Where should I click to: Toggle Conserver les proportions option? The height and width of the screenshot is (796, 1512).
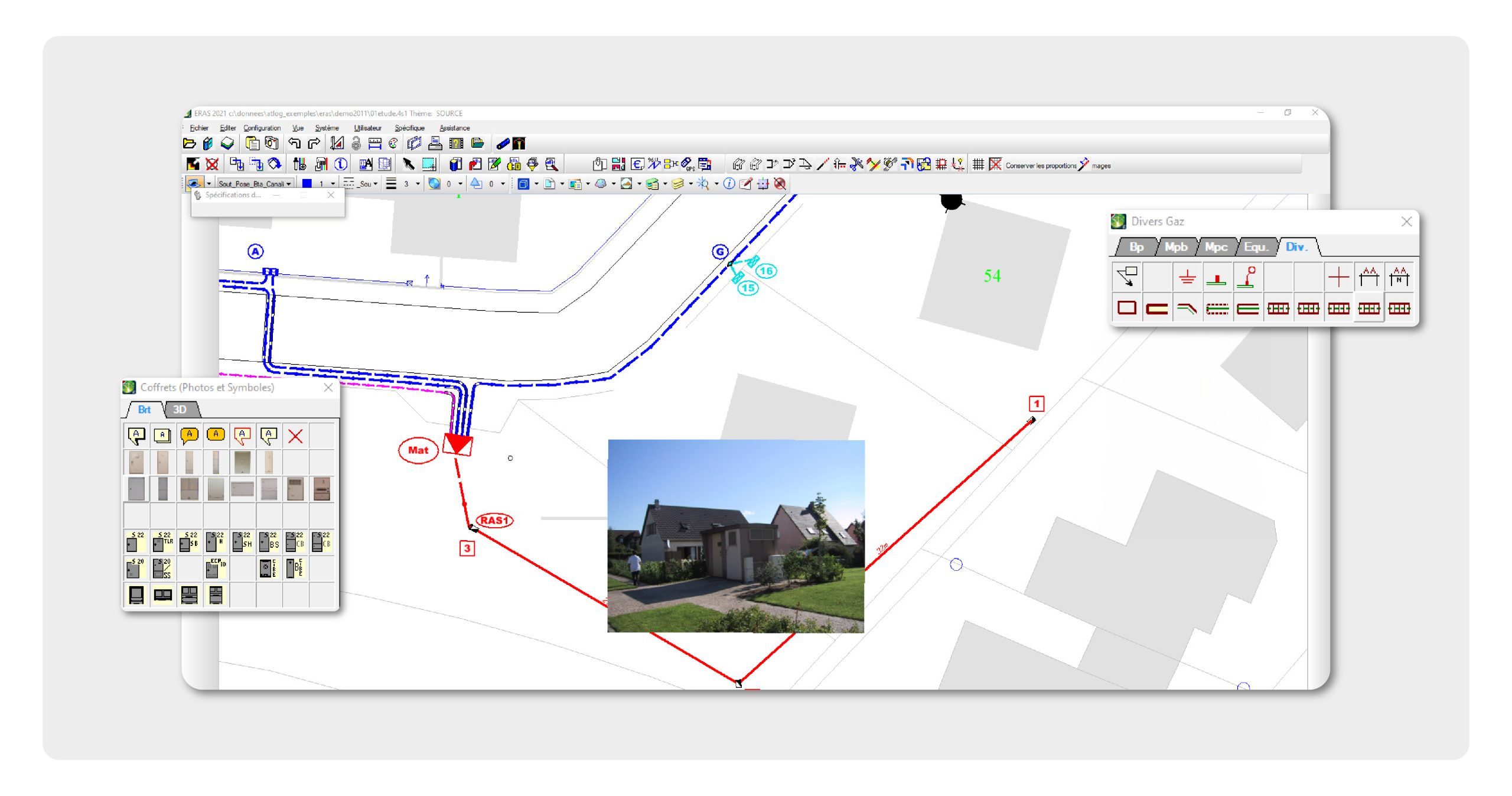click(x=1041, y=166)
